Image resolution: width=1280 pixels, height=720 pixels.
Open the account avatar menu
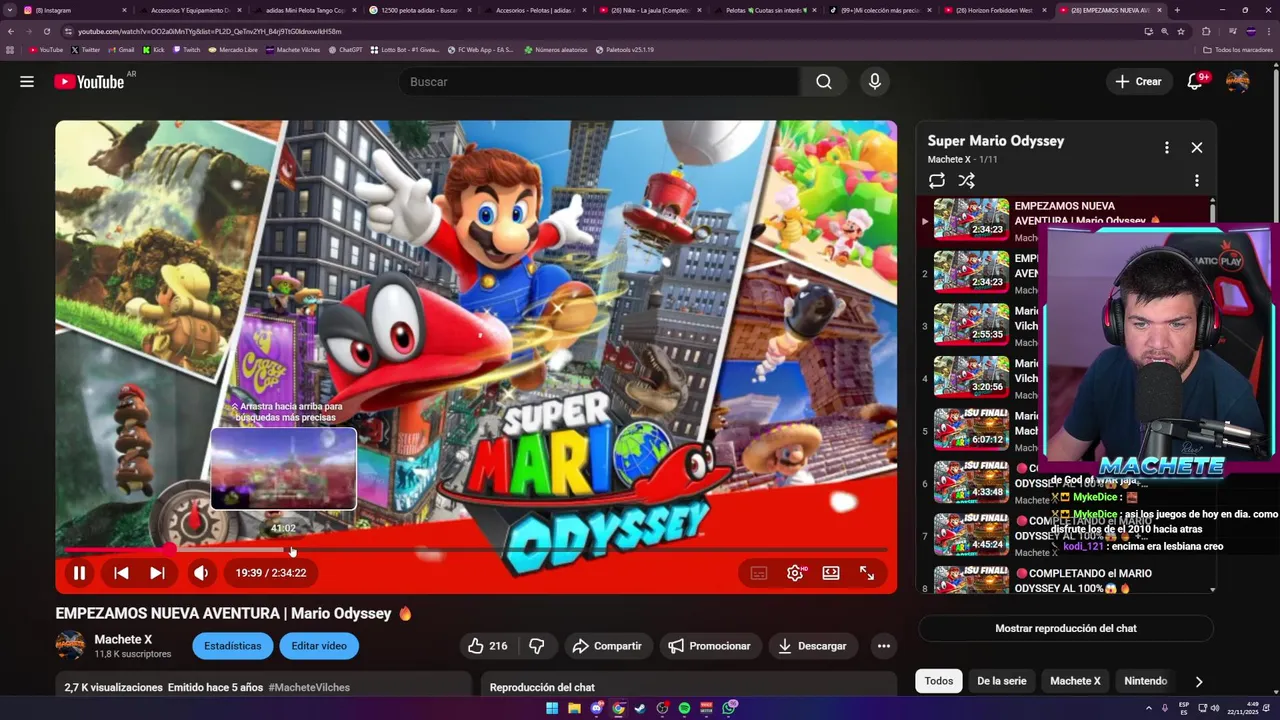coord(1238,82)
